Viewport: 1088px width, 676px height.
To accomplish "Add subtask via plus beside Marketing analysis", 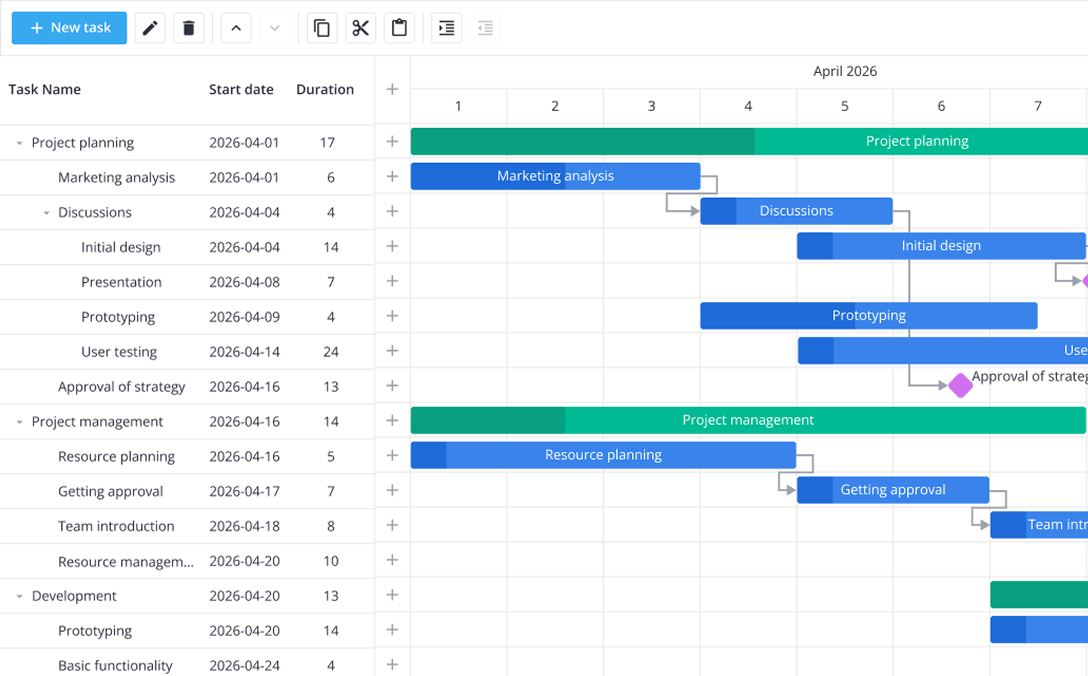I will tap(392, 177).
